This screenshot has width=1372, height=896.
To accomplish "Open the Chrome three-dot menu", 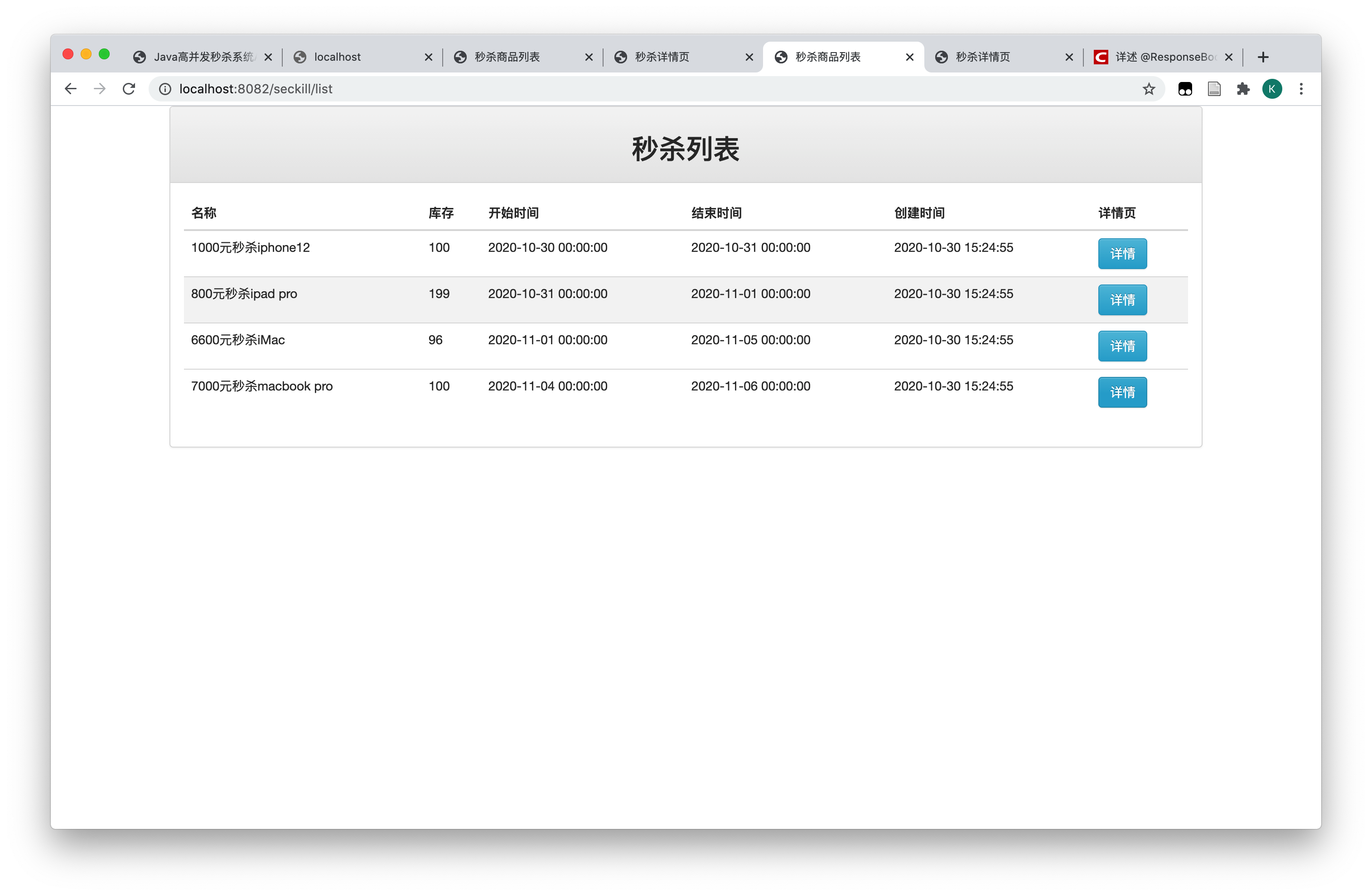I will 1301,89.
